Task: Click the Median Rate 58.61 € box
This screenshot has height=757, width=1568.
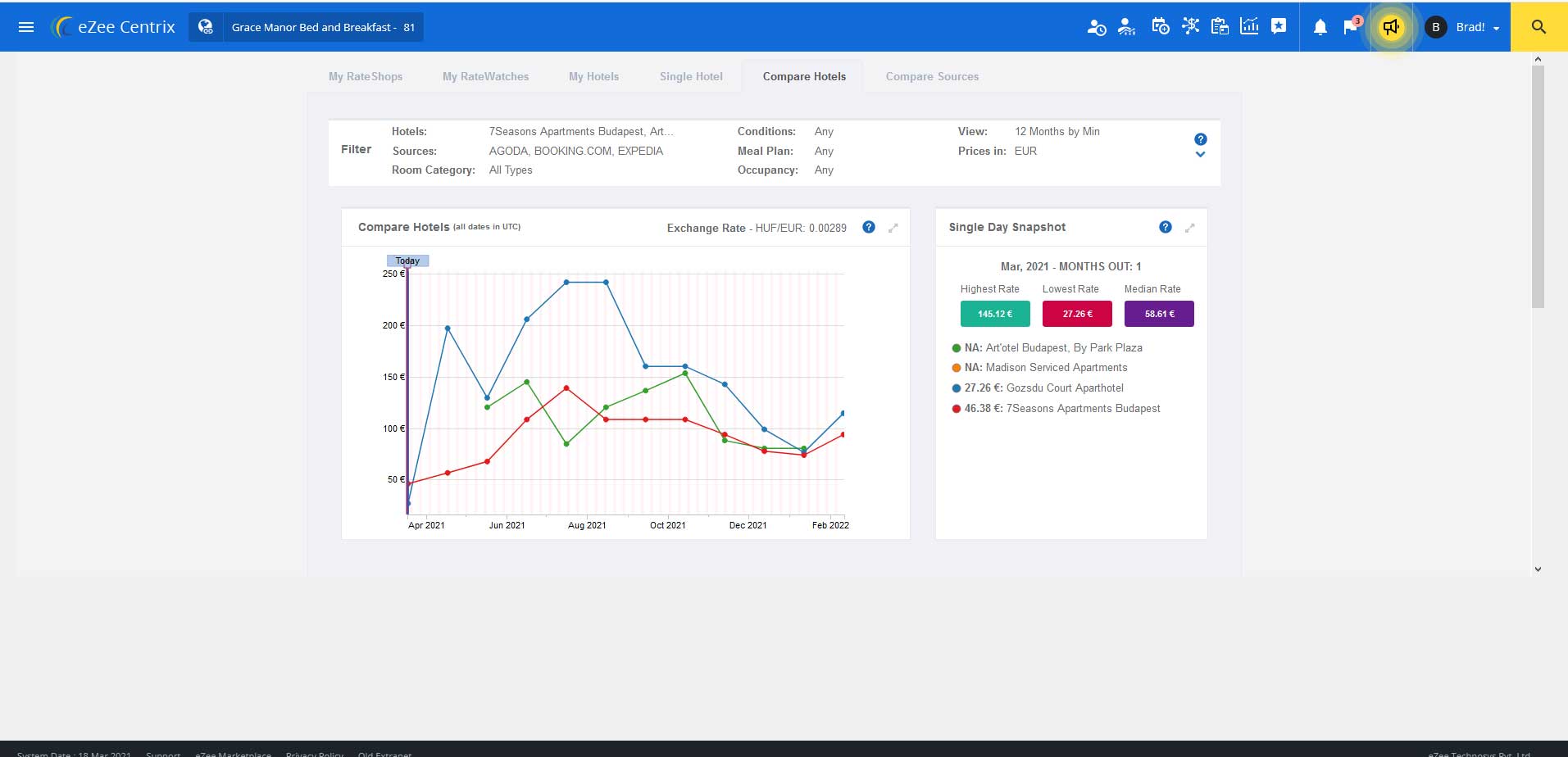Action: (x=1159, y=314)
